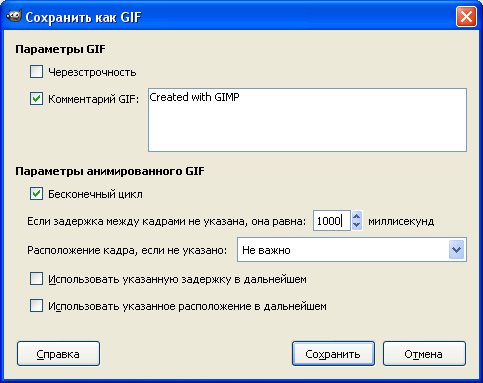Click the Комментарий GIF: label text
The width and height of the screenshot is (483, 383).
click(94, 99)
